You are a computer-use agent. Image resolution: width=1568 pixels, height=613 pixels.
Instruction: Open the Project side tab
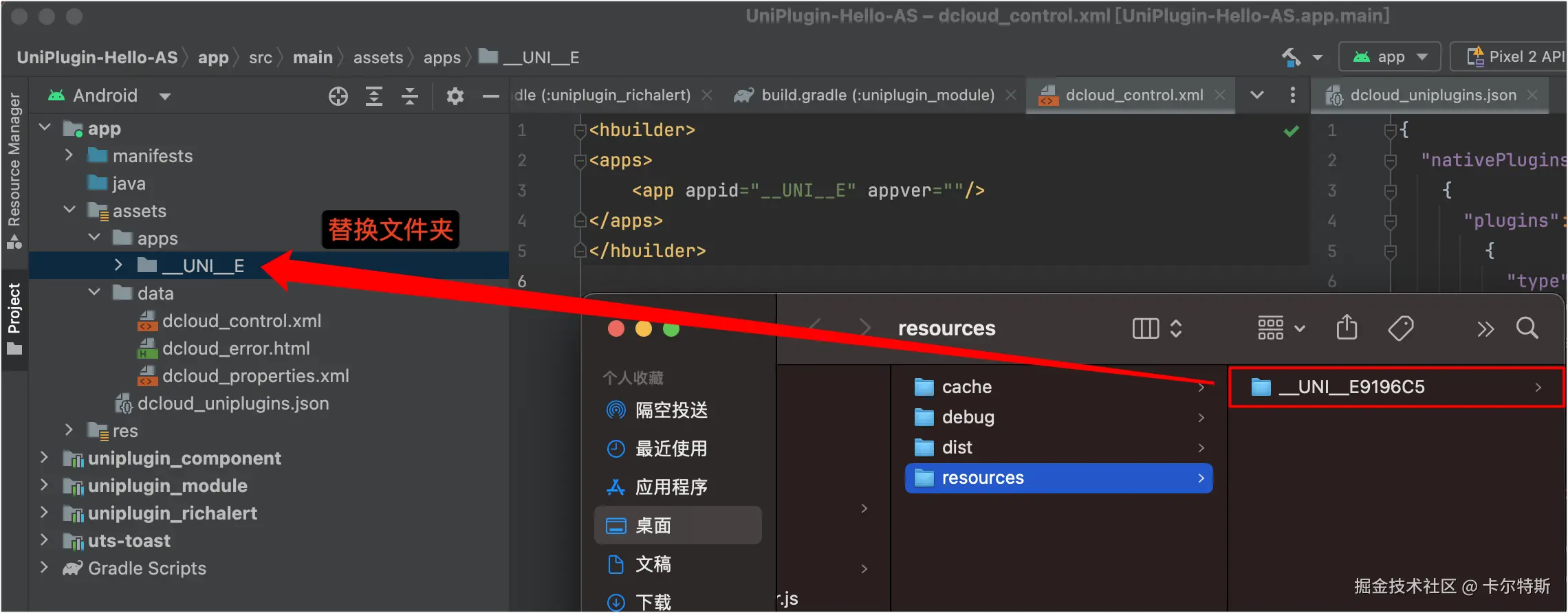pos(14,319)
